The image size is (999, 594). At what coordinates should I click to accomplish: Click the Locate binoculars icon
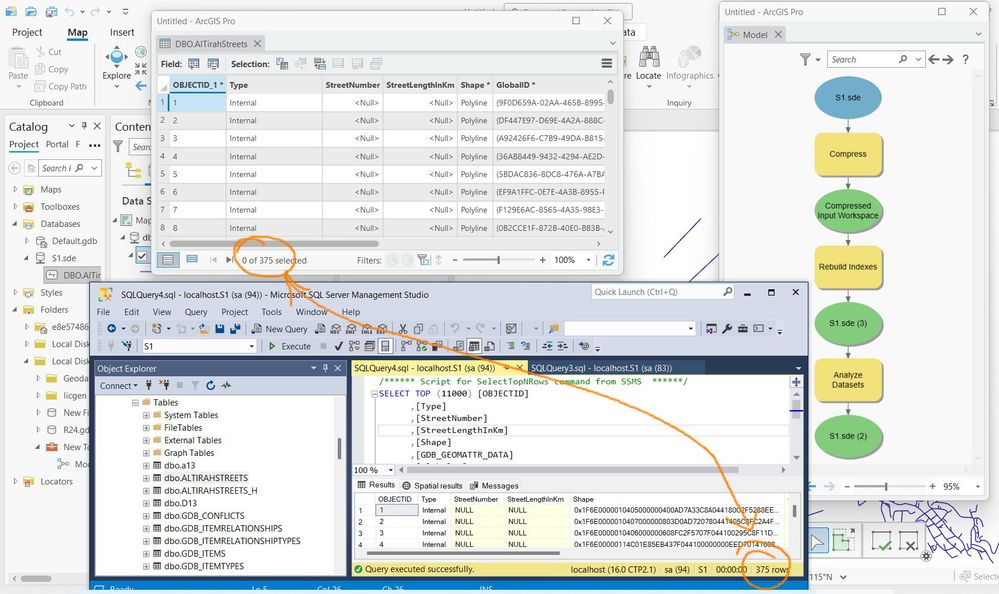pyautogui.click(x=649, y=57)
